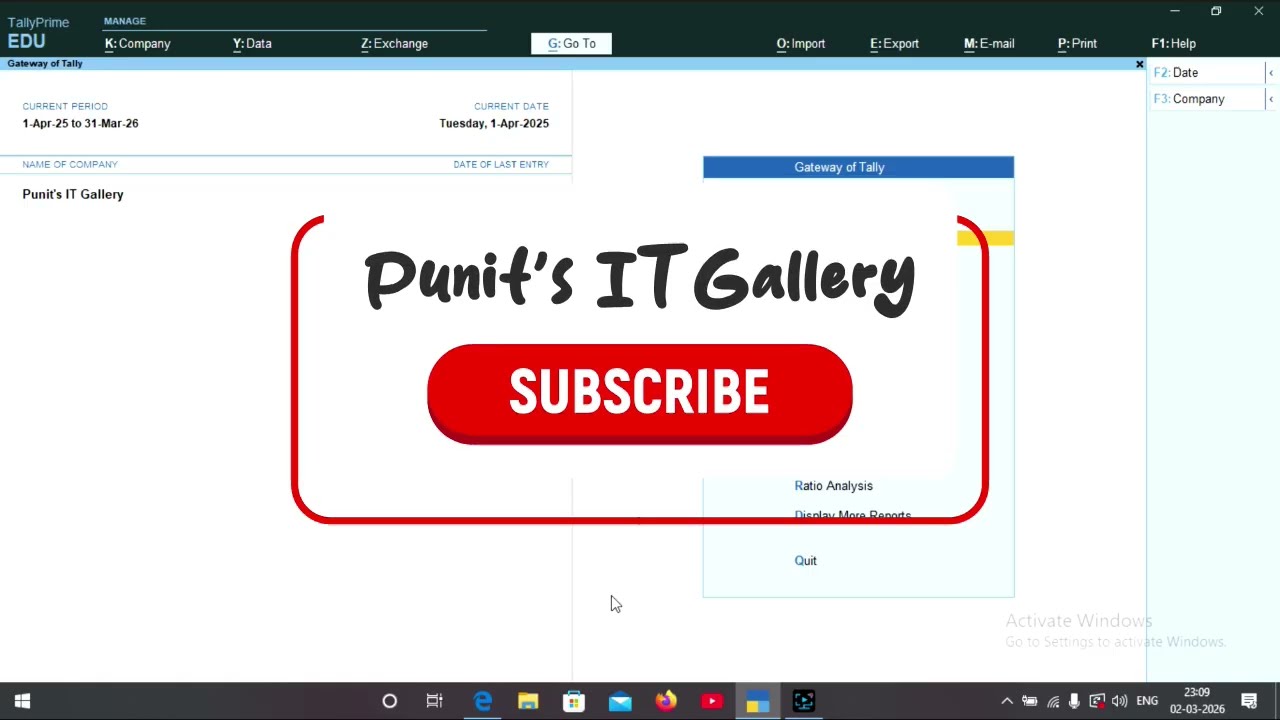The height and width of the screenshot is (720, 1280).
Task: Open the Action Center notifications icon
Action: point(1249,701)
